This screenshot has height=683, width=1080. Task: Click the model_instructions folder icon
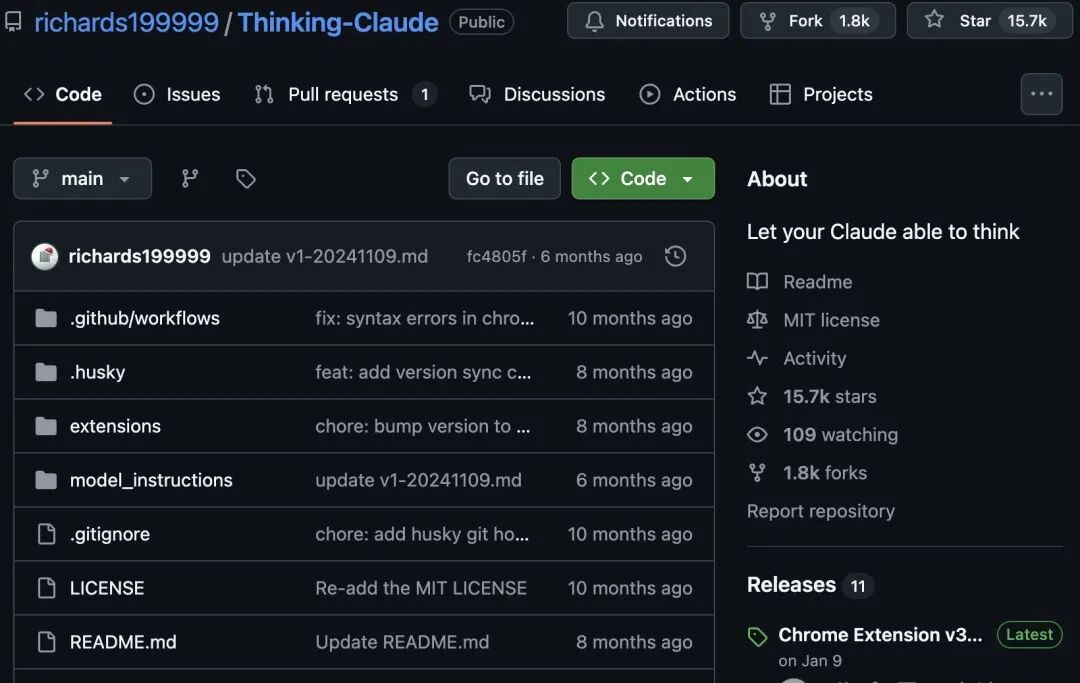click(46, 480)
